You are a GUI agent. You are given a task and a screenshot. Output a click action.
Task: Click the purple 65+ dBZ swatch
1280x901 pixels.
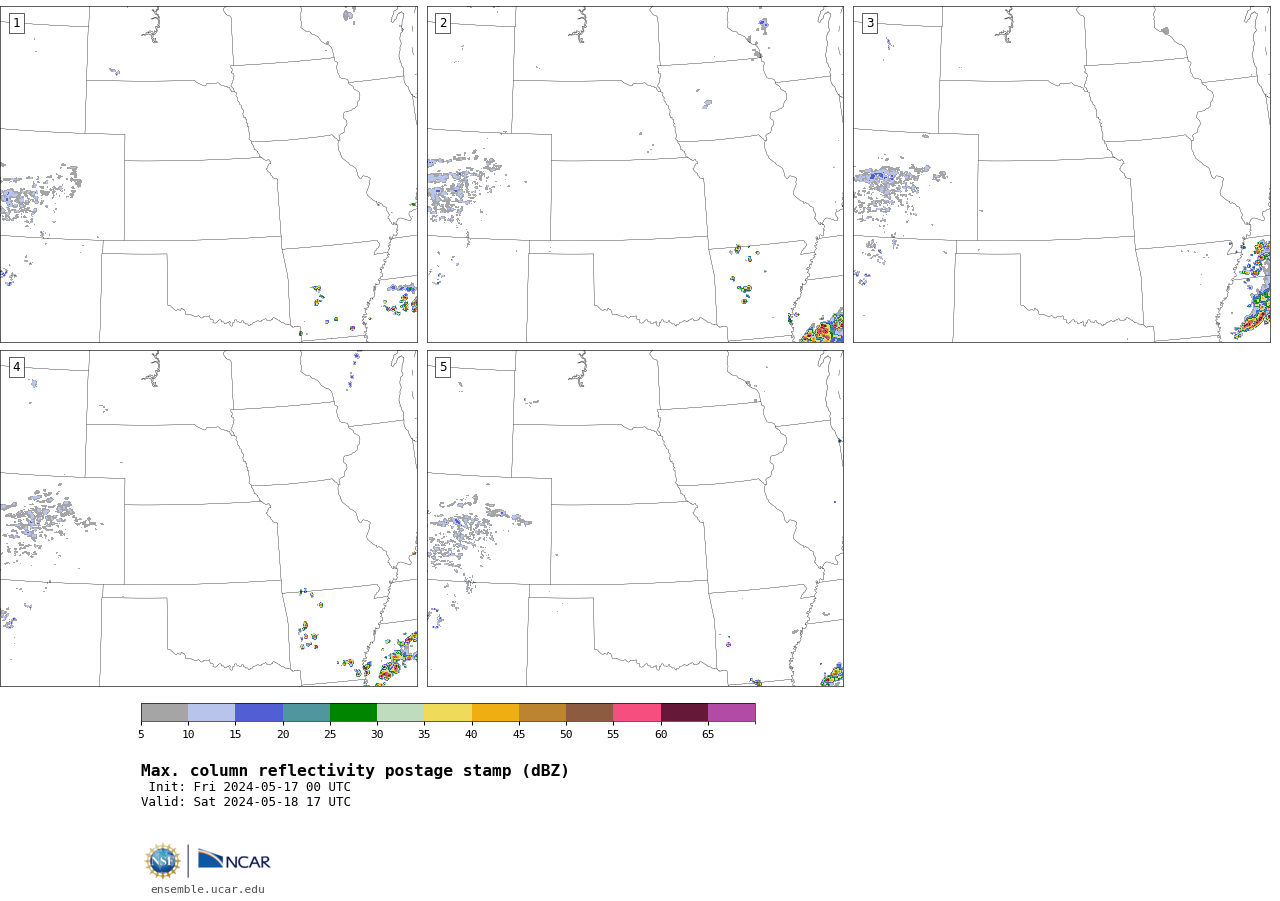point(732,713)
